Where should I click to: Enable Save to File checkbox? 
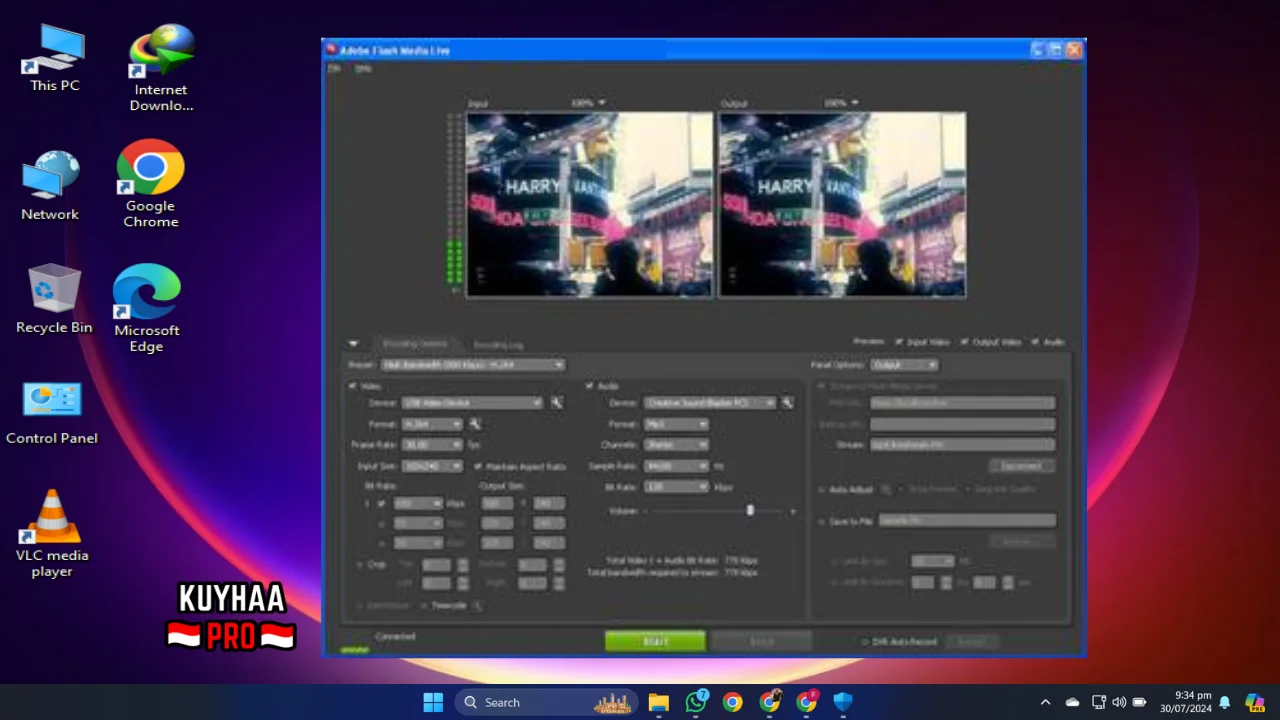pos(821,521)
